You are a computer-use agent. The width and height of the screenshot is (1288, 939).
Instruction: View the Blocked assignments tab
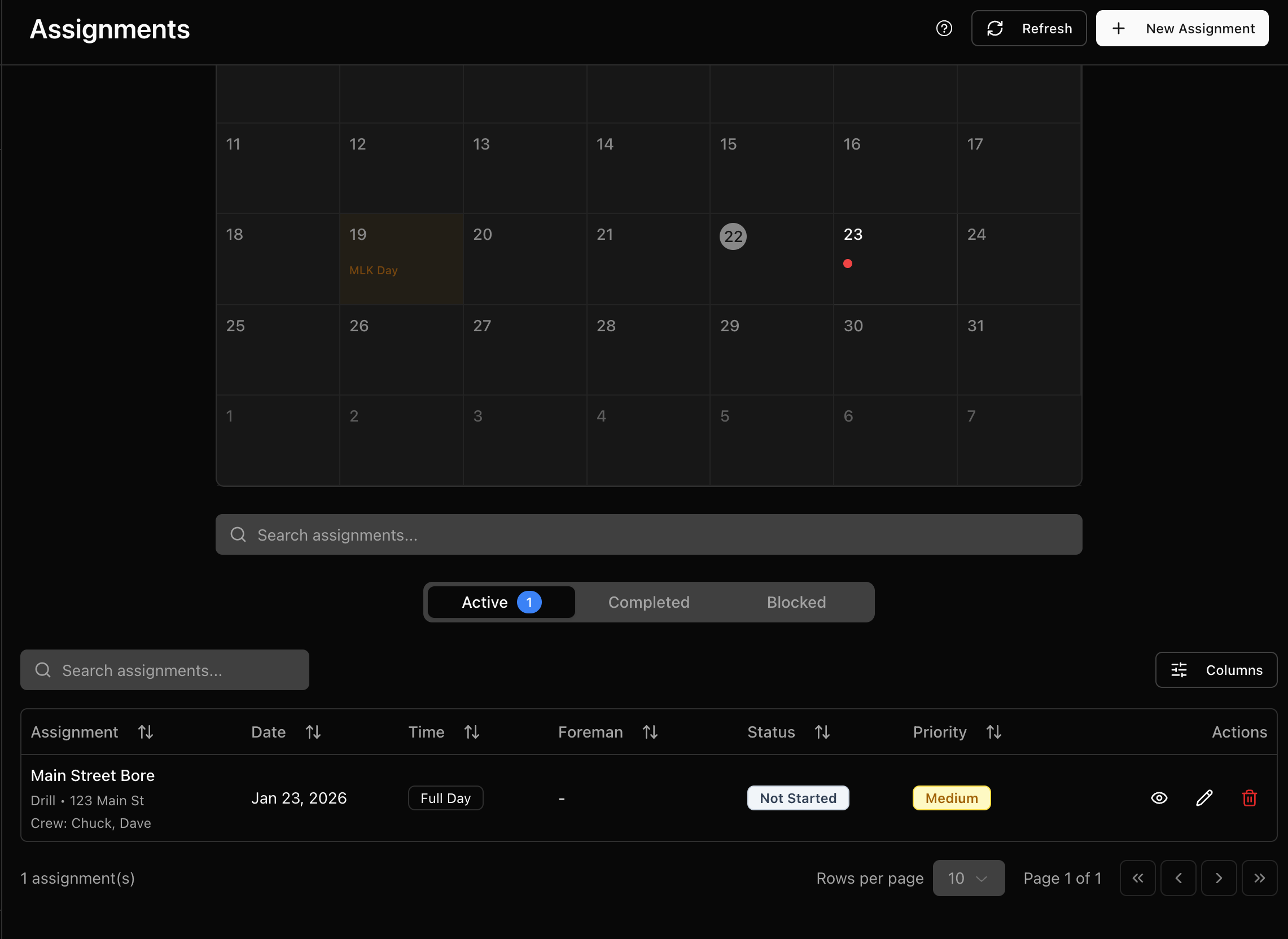[x=796, y=602]
